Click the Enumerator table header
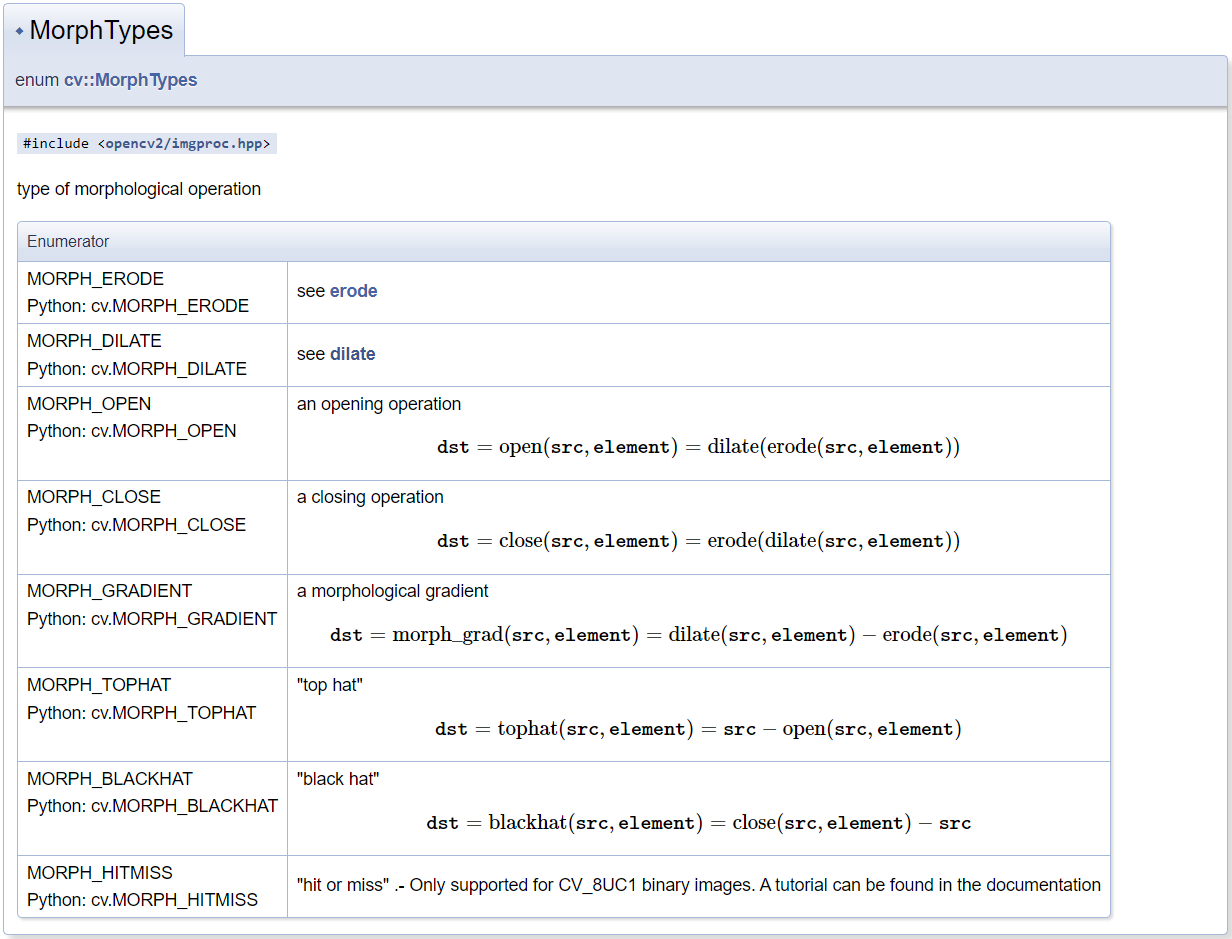This screenshot has width=1232, height=939. 68,242
